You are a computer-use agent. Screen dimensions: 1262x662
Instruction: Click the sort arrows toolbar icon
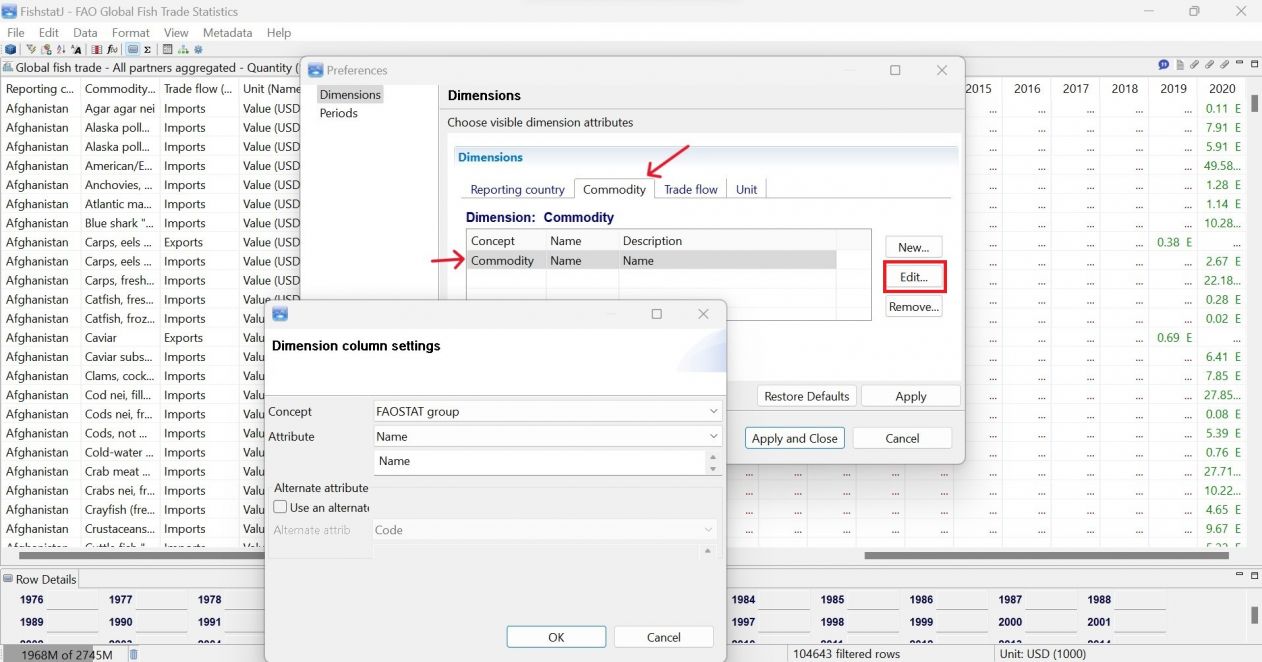61,49
